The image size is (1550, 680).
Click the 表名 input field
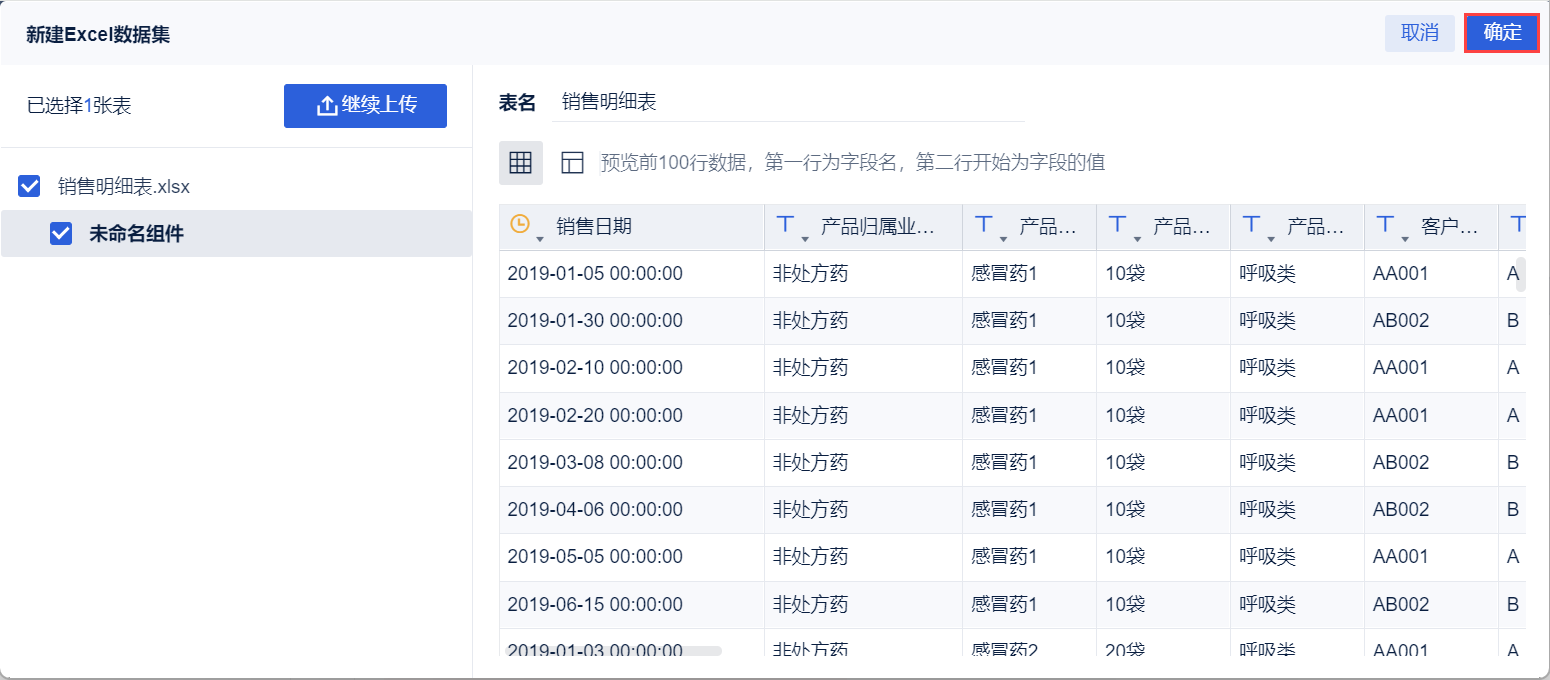point(788,102)
